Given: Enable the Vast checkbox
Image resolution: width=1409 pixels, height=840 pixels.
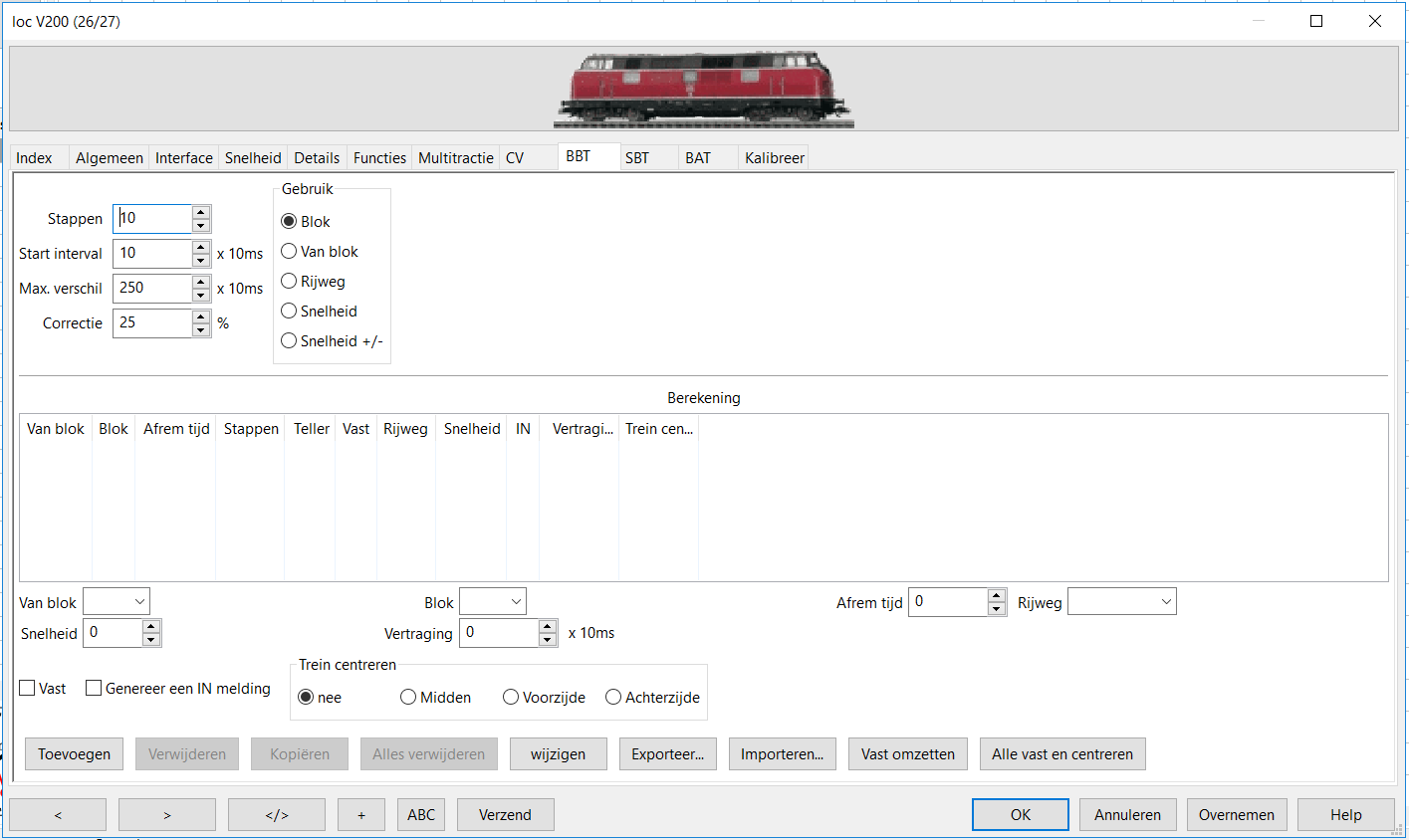Looking at the screenshot, I should click(x=28, y=688).
